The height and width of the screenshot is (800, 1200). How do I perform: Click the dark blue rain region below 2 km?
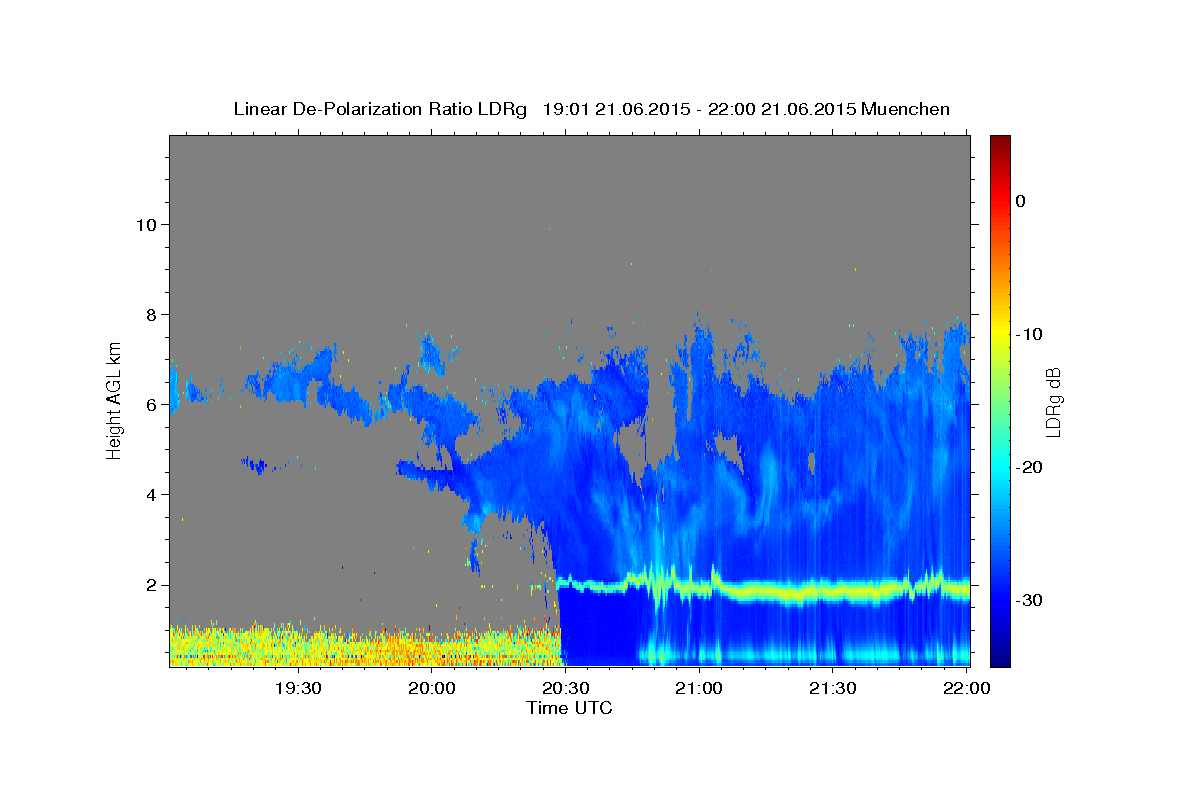pyautogui.click(x=600, y=625)
